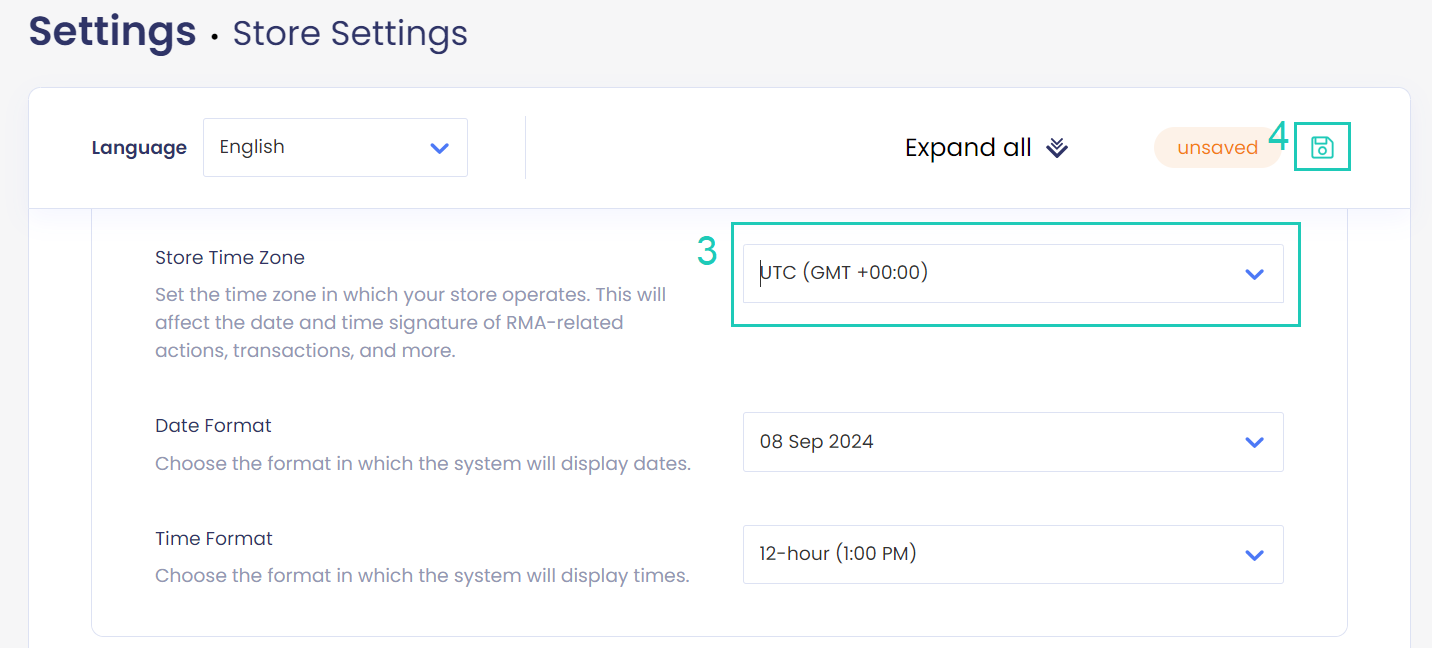
Task: Click the Language dropdown chevron arrow
Action: [x=439, y=148]
